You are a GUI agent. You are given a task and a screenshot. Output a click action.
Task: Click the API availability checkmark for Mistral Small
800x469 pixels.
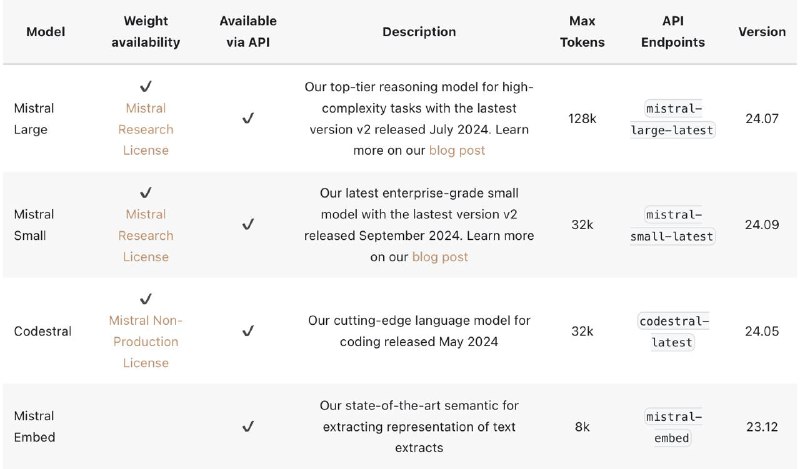click(248, 225)
